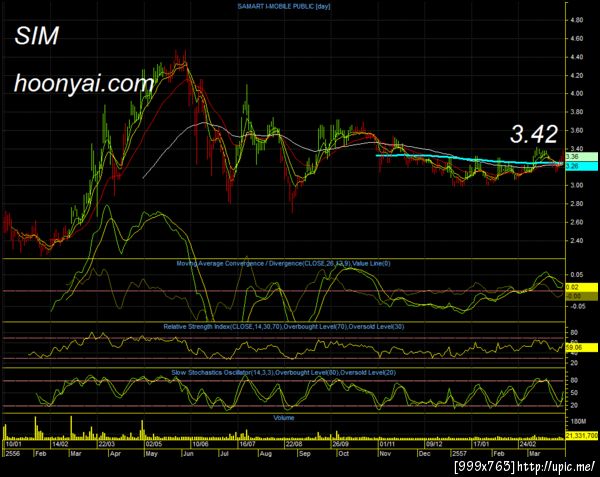Viewport: 600px width, 477px height.
Task: Click the 2557 year label on the time axis
Action: pos(459,453)
